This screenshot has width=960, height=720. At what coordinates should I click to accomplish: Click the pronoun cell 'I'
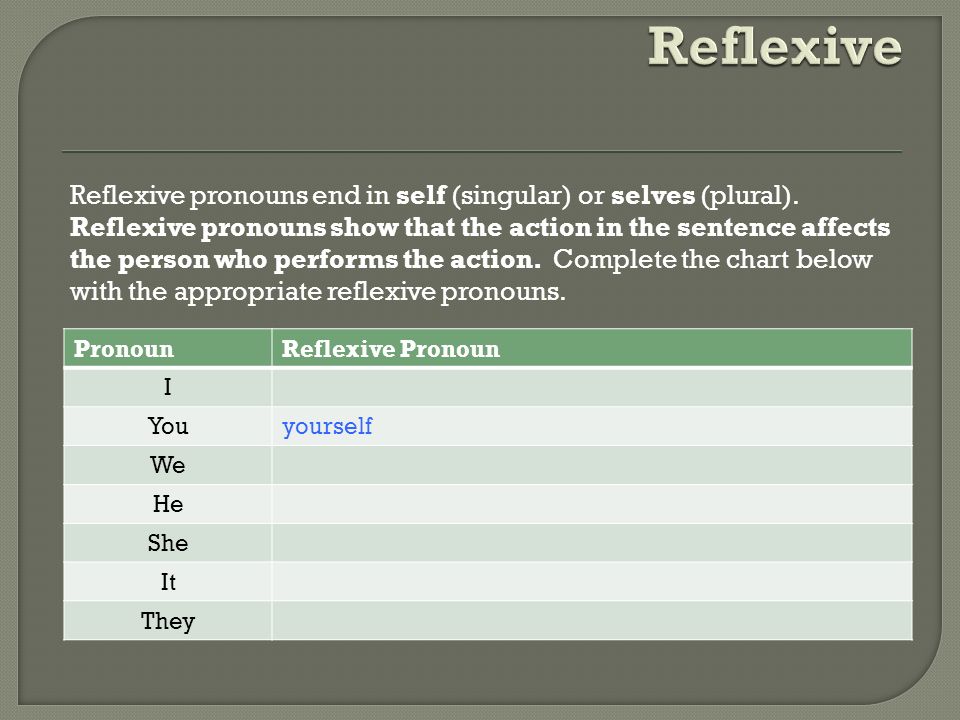coord(167,387)
